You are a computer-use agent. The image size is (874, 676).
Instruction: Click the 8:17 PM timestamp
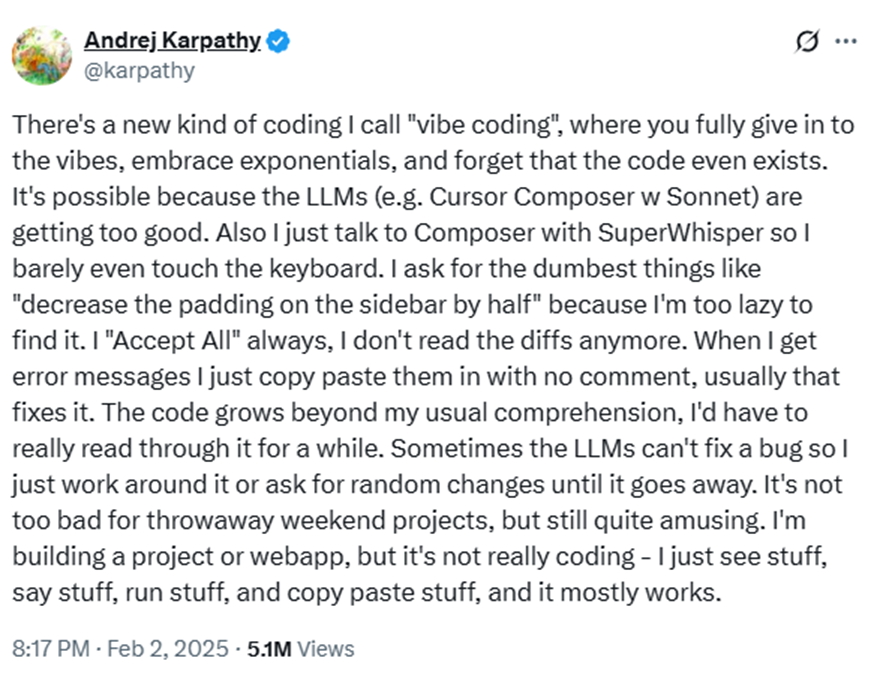50,649
